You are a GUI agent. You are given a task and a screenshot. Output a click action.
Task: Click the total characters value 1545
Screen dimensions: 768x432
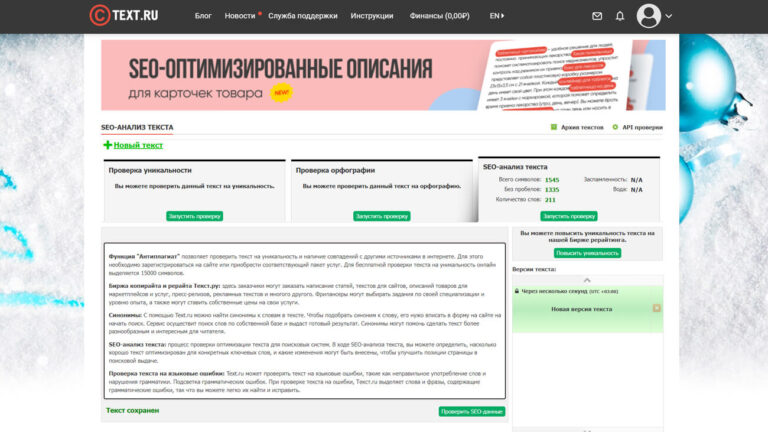(552, 180)
